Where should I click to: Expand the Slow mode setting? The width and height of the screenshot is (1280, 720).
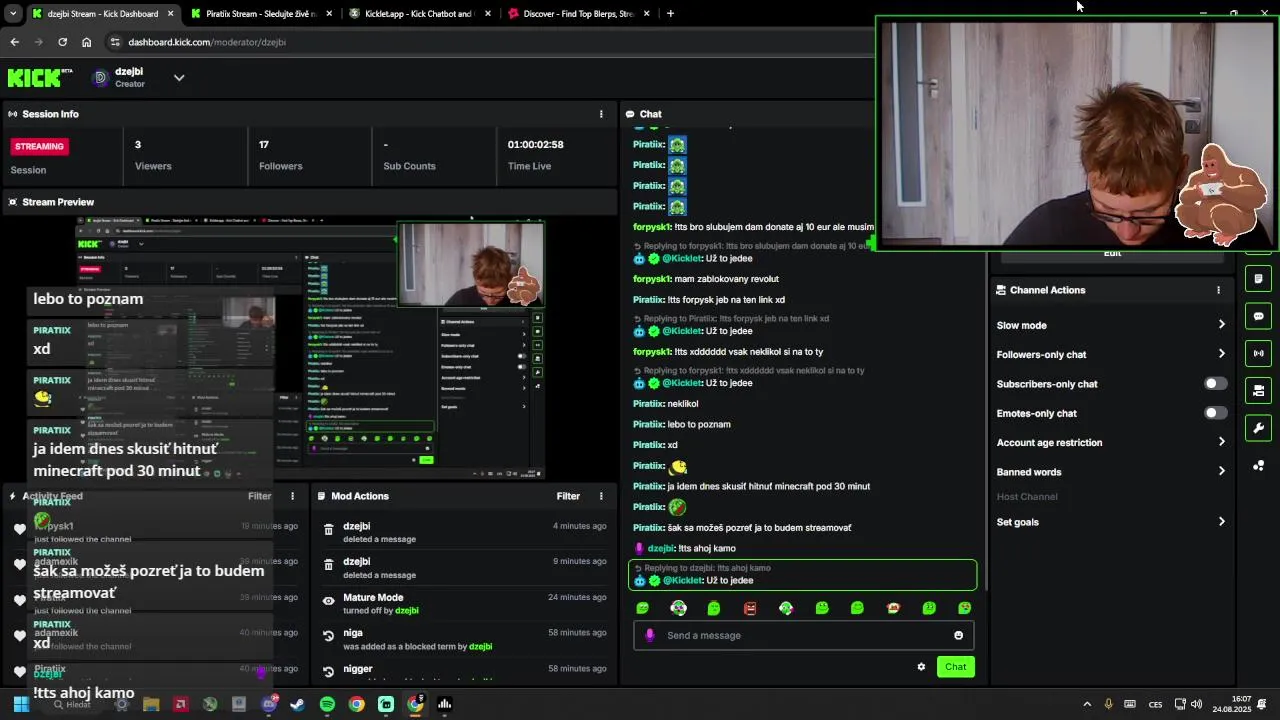point(1110,325)
